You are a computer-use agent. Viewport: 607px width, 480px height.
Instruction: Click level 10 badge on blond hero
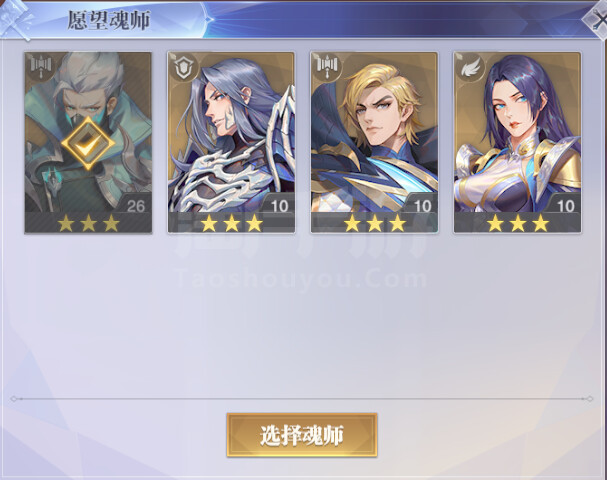coord(422,205)
